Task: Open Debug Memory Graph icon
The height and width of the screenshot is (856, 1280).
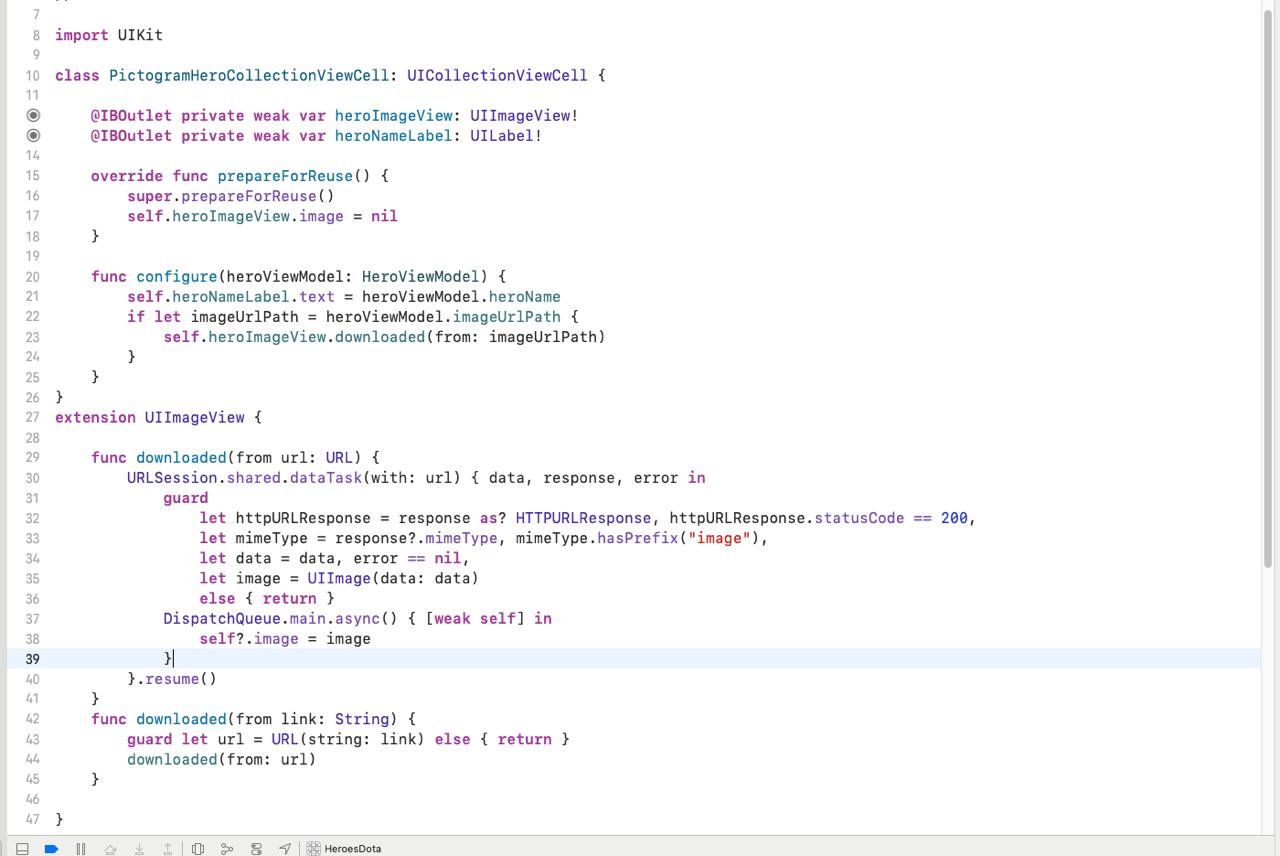Action: (x=227, y=849)
